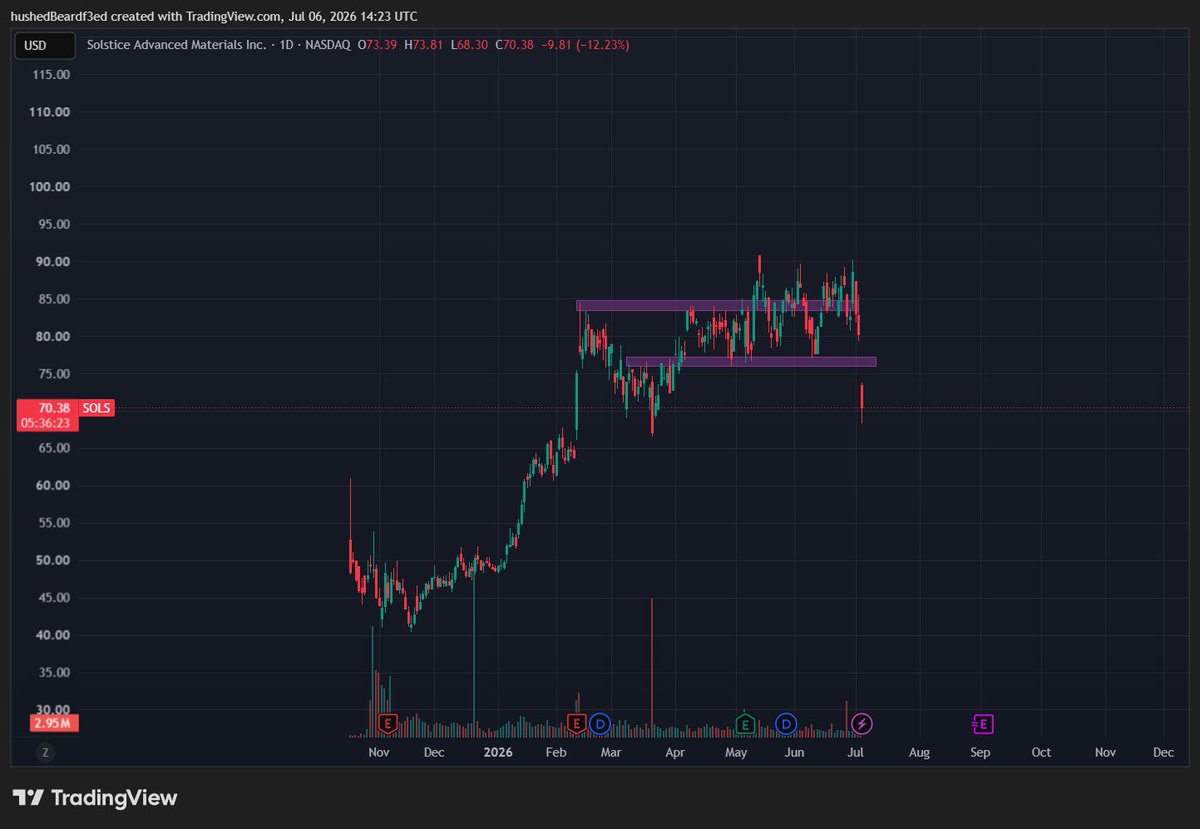
Task: Open the blue dividend marker near June
Action: pyautogui.click(x=786, y=723)
